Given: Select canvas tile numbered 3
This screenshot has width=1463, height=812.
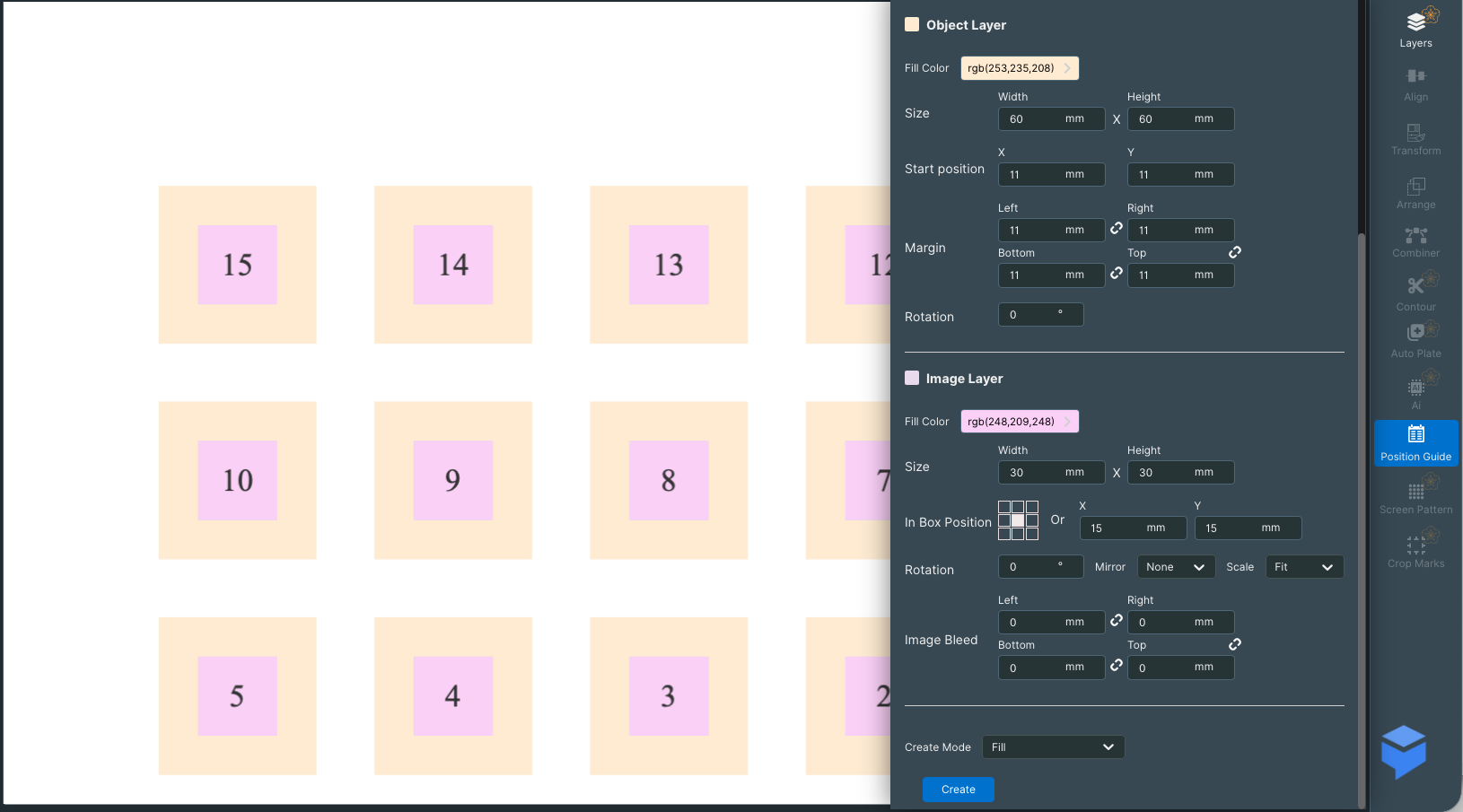Looking at the screenshot, I should [669, 695].
